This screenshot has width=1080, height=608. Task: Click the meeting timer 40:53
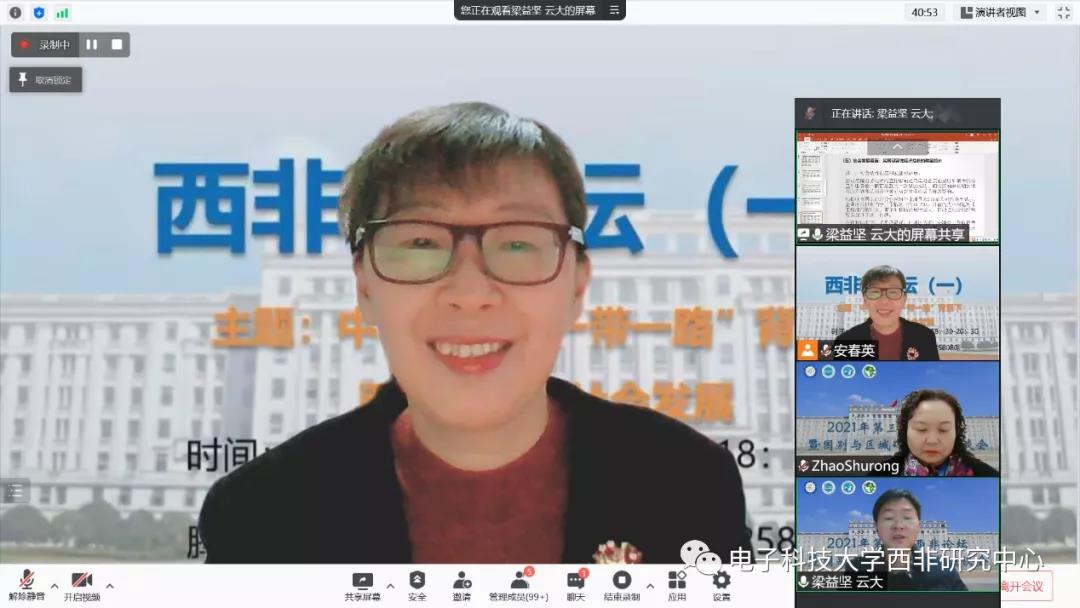(924, 12)
